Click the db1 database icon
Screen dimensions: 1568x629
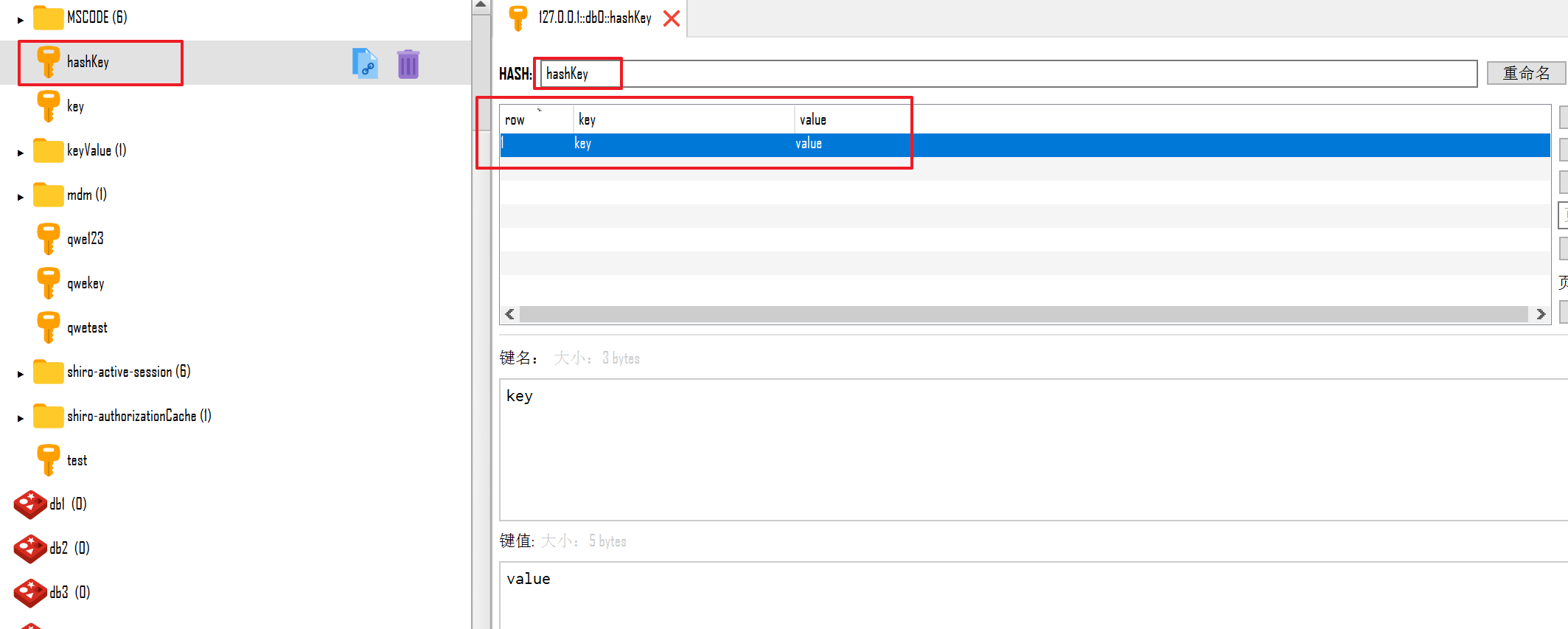pyautogui.click(x=30, y=504)
